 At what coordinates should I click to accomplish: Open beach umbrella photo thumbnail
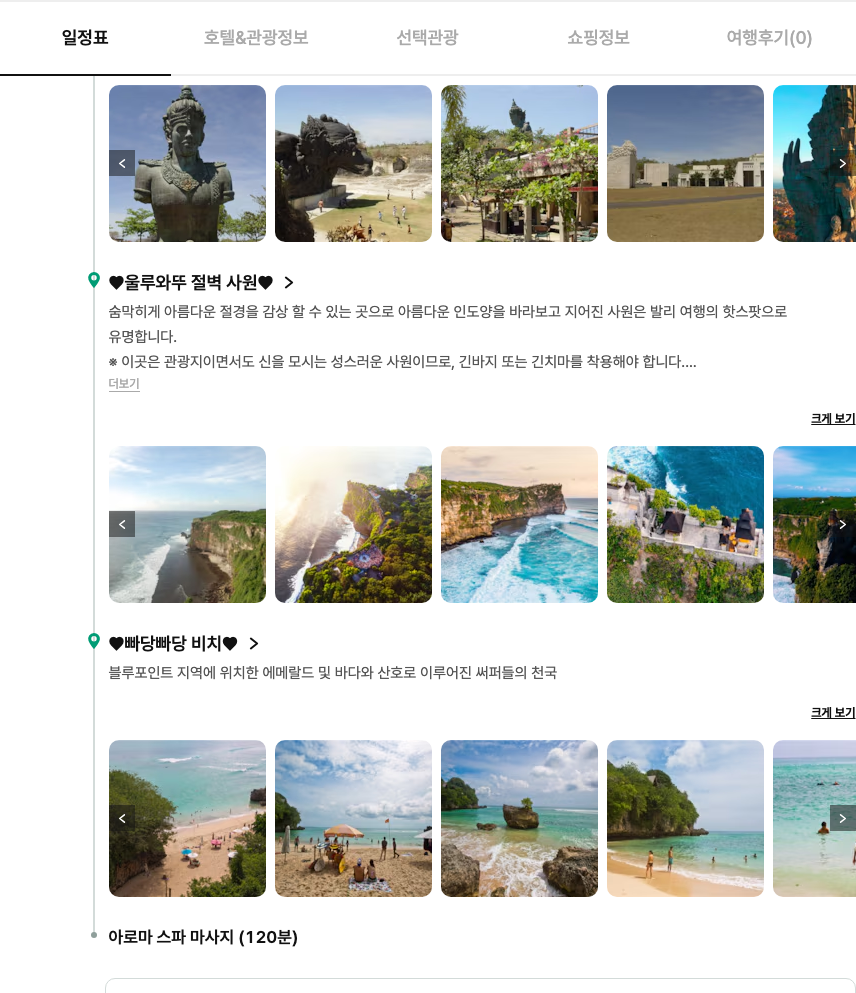(353, 818)
